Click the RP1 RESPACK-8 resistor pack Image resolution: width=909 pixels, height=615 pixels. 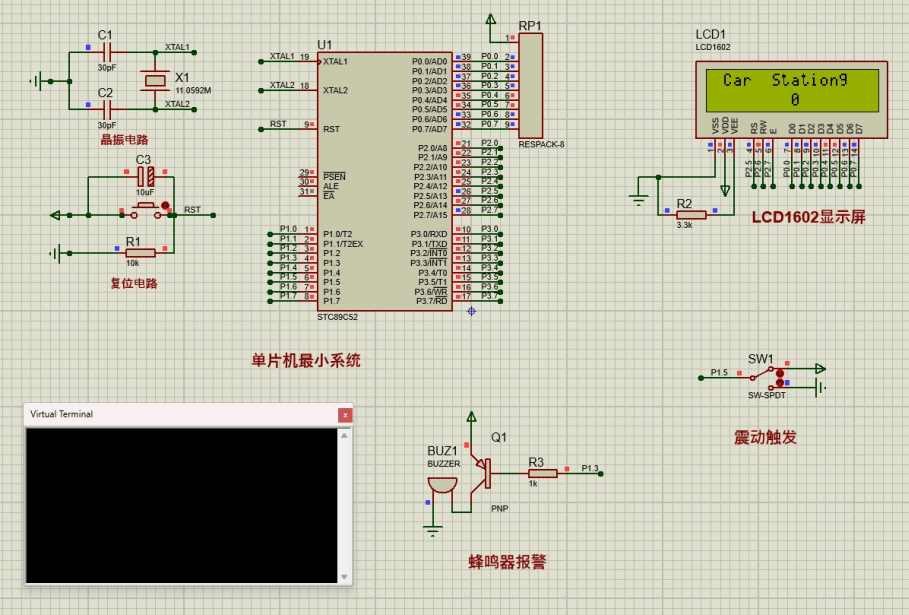click(x=530, y=85)
